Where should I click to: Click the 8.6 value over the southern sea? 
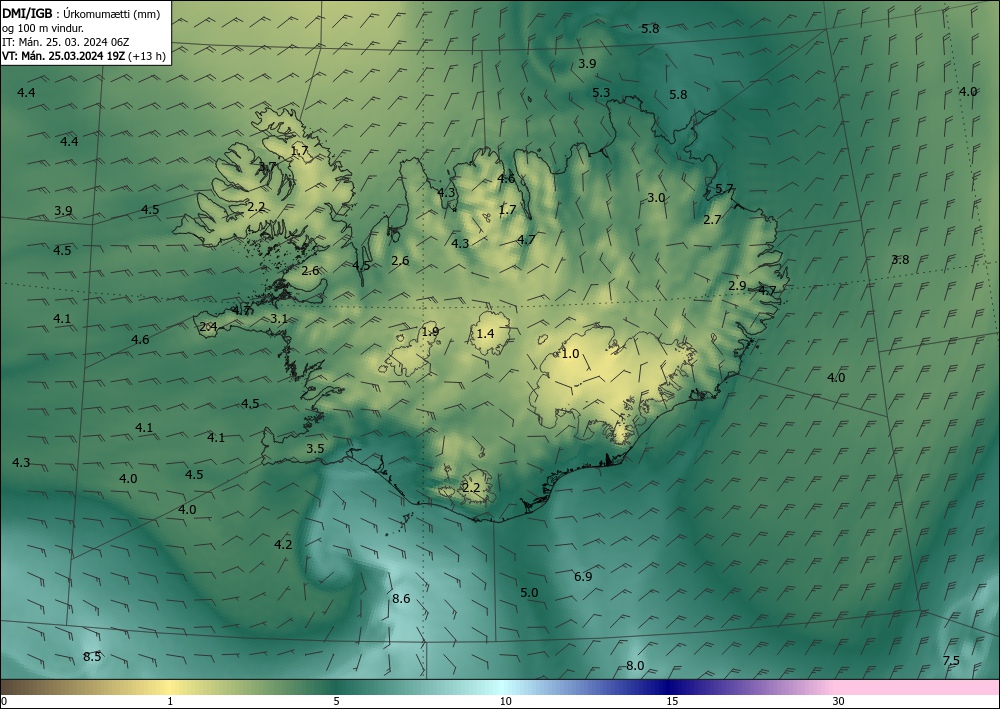click(x=401, y=598)
